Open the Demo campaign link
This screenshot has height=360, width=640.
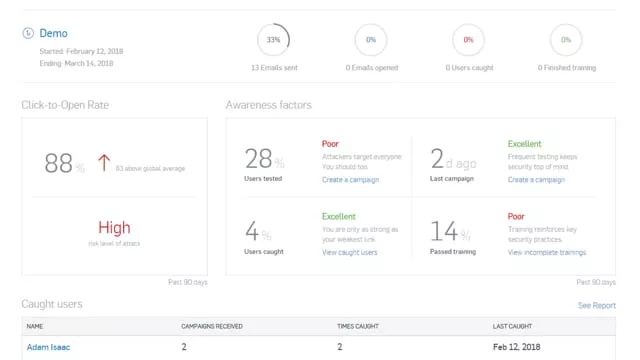53,33
